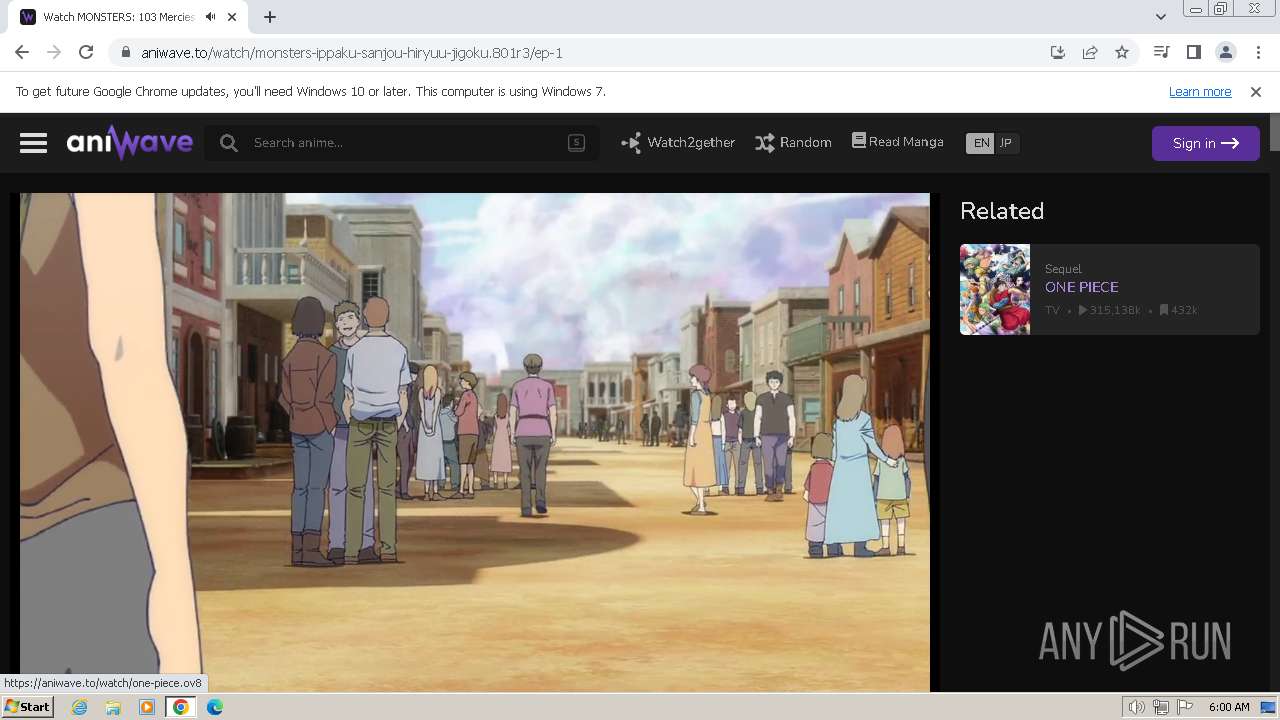1280x720 pixels.
Task: Click the video player area
Action: click(x=475, y=440)
